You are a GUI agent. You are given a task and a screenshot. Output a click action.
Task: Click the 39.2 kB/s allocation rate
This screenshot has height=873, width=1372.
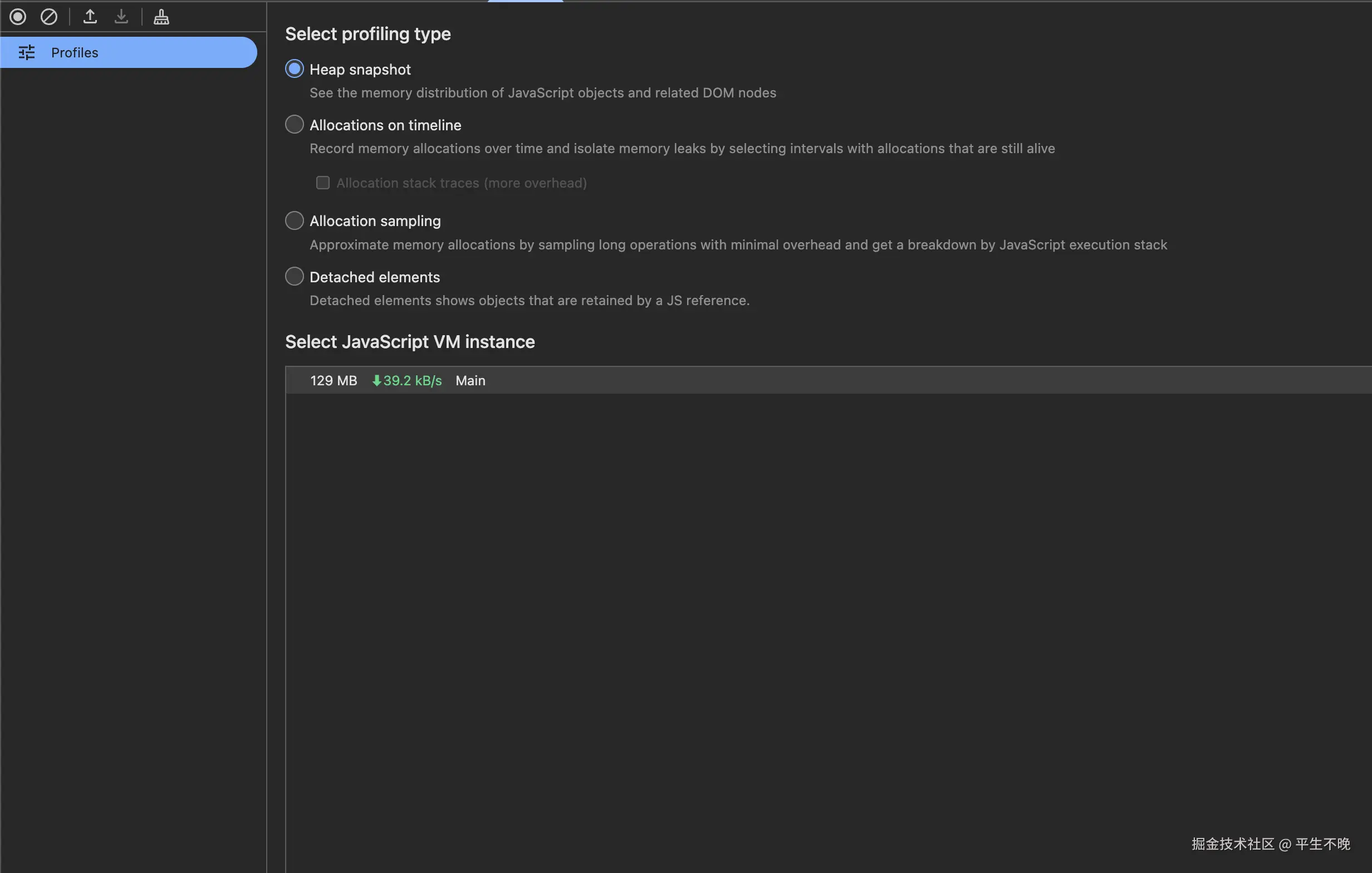pyautogui.click(x=412, y=381)
